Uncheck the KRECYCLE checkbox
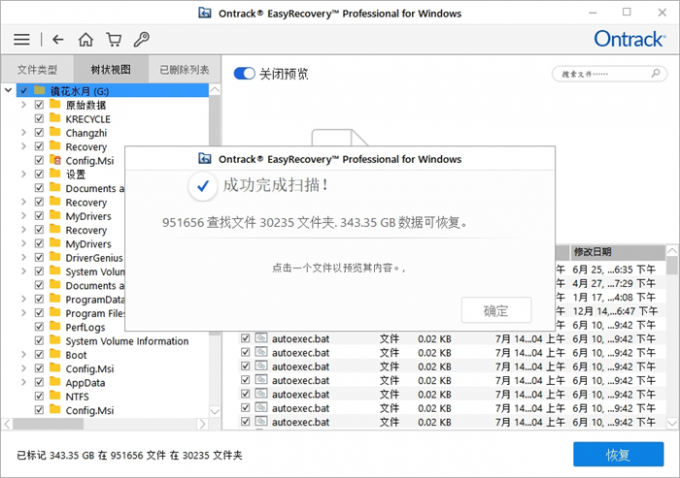Viewport: 680px width, 478px height. click(x=39, y=118)
